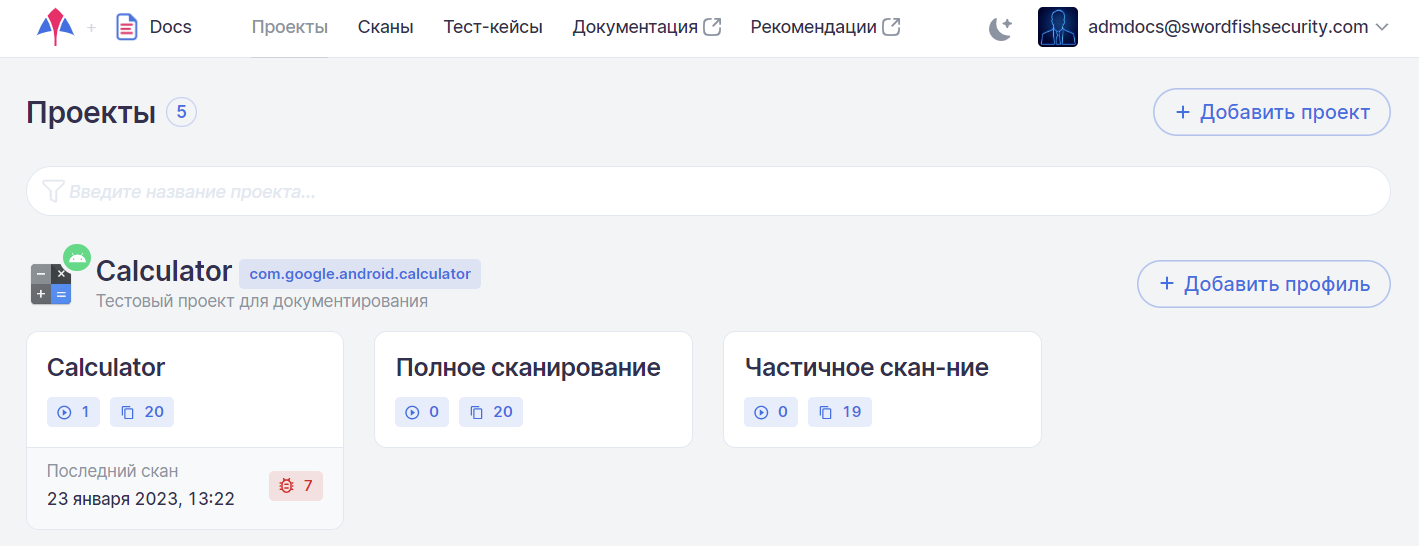Switch to the Сканы tab
This screenshot has height=546, width=1419.
click(385, 28)
